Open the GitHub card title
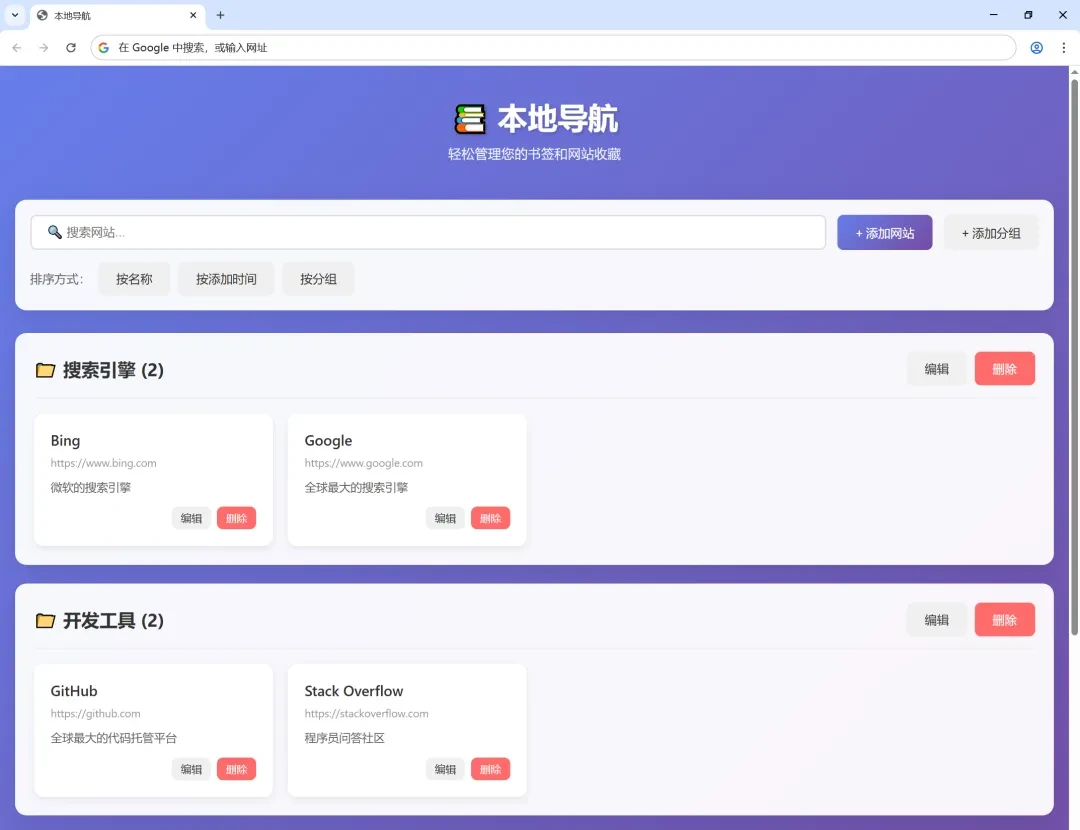 point(74,691)
